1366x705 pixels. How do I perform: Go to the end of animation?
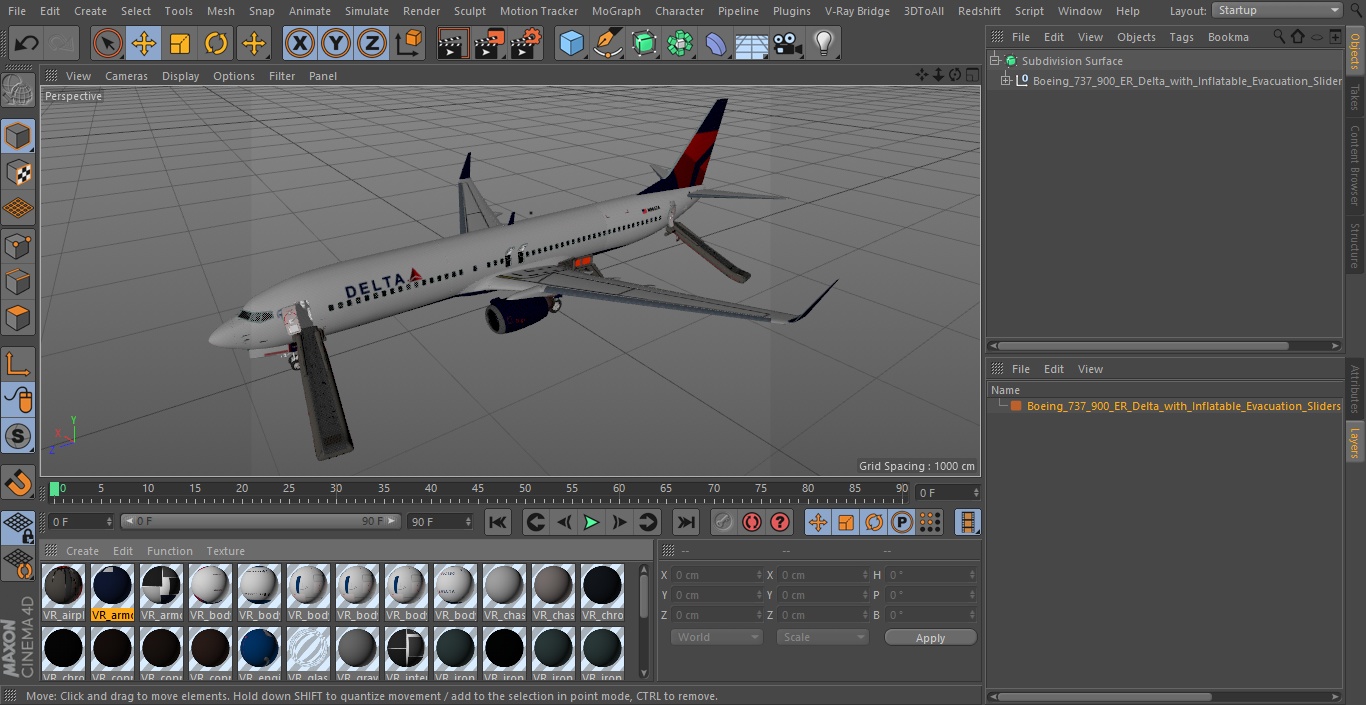point(685,522)
